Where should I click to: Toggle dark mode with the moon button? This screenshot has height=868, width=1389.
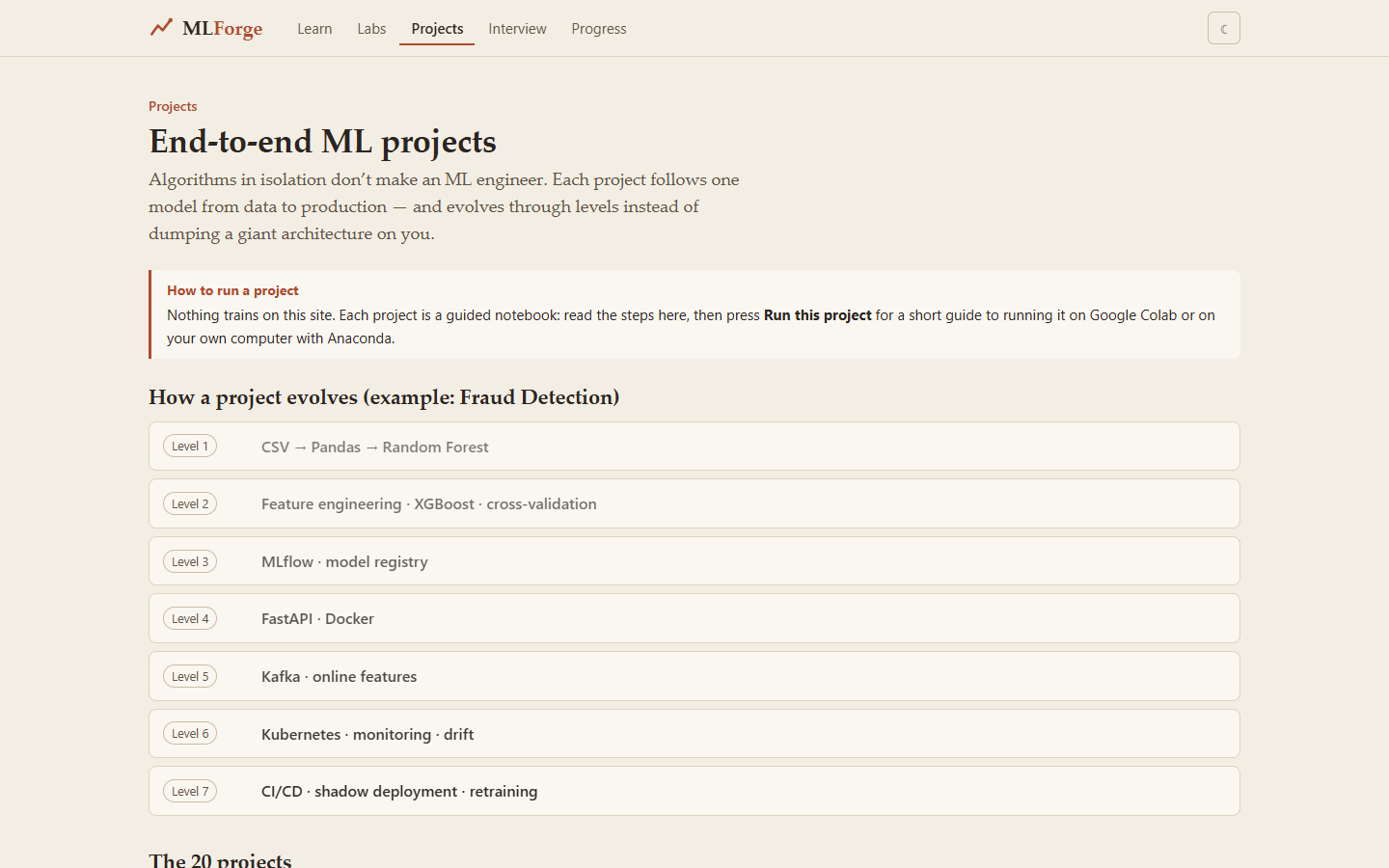(1223, 29)
